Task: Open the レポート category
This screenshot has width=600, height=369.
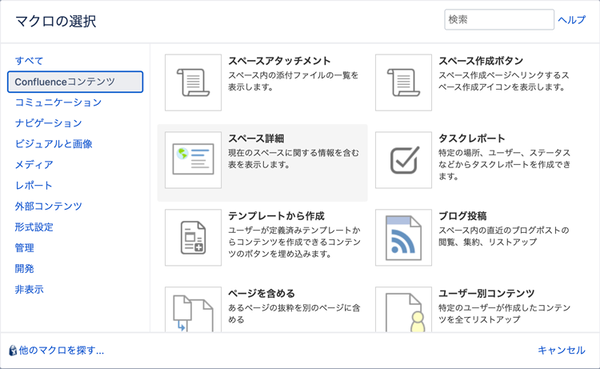Action: [33, 185]
